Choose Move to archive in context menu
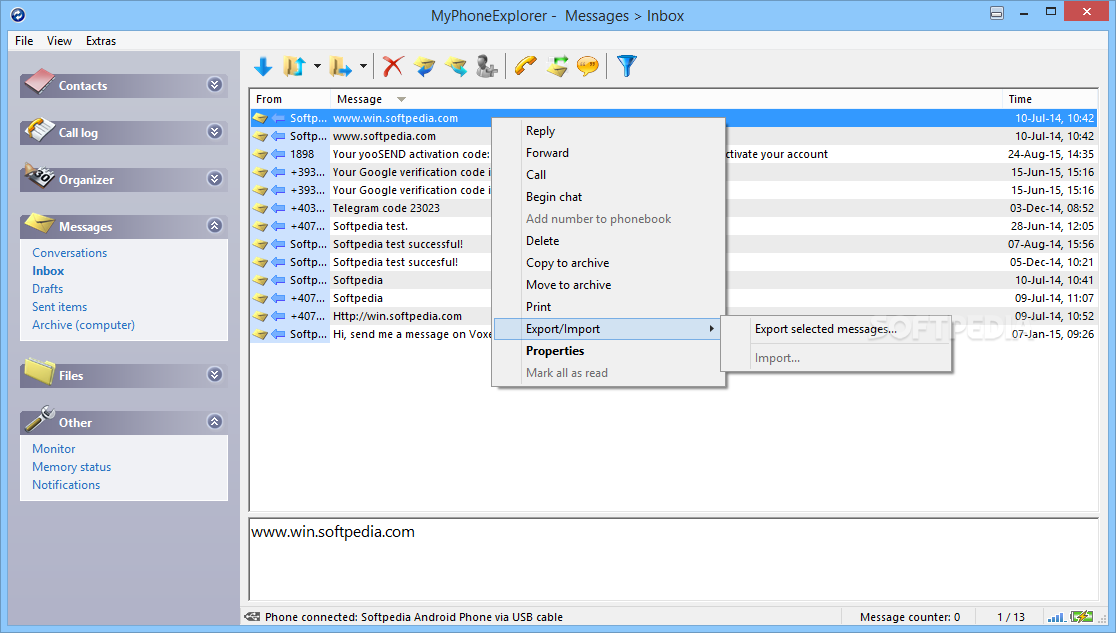This screenshot has height=633, width=1116. pos(609,285)
